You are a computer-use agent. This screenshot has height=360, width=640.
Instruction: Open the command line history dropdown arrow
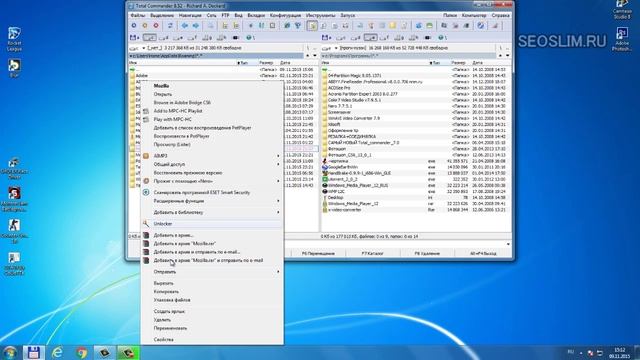(508, 244)
